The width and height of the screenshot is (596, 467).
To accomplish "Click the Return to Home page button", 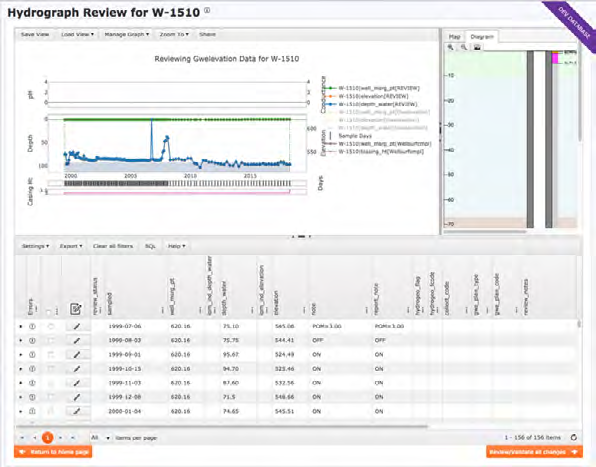I will coord(53,452).
